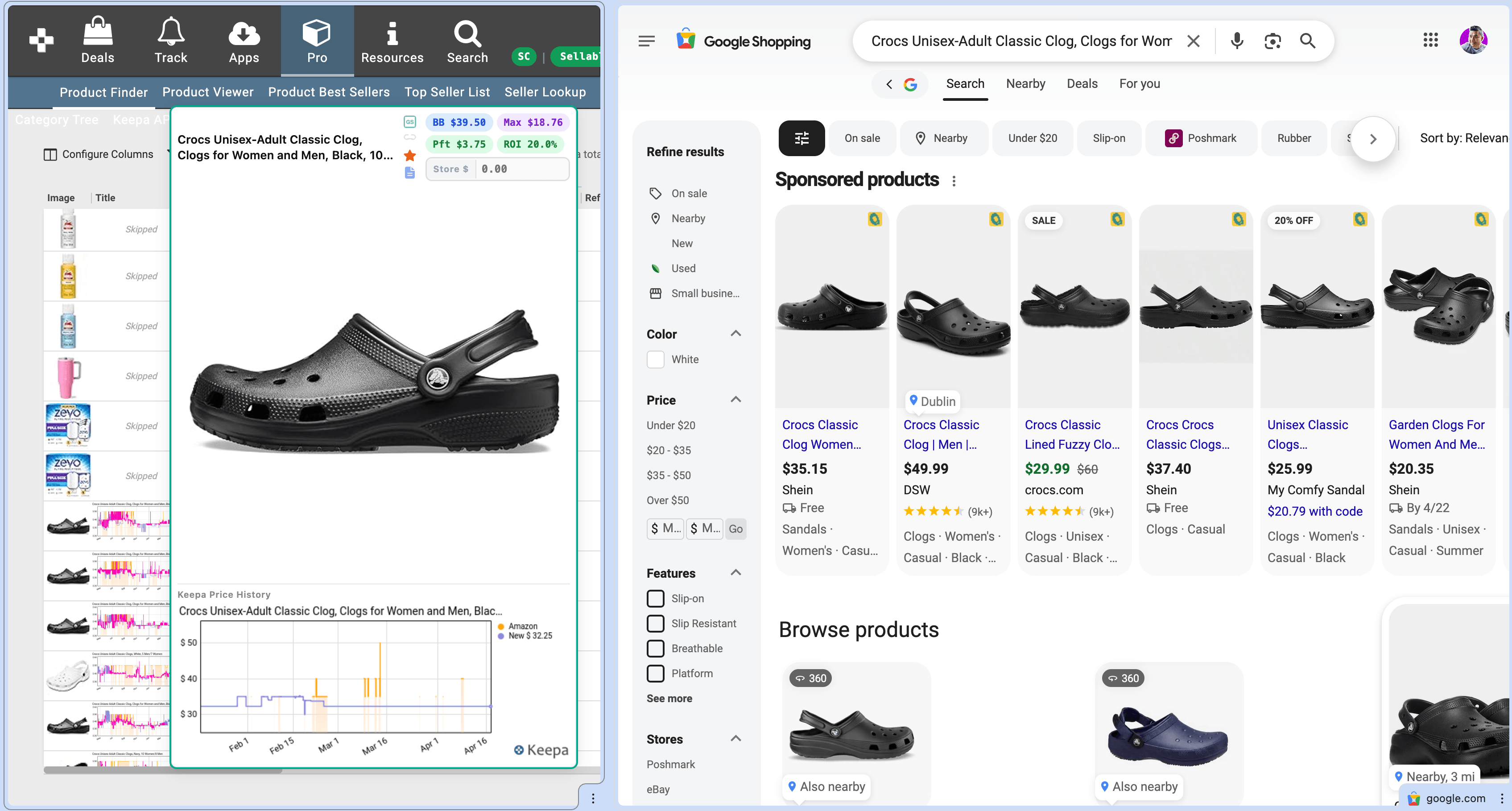Switch to the Product Viewer tab

click(208, 91)
